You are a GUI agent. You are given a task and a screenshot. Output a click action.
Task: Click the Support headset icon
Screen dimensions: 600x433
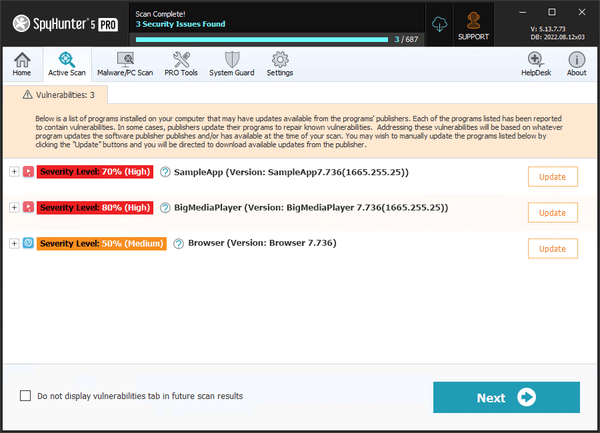pos(473,24)
